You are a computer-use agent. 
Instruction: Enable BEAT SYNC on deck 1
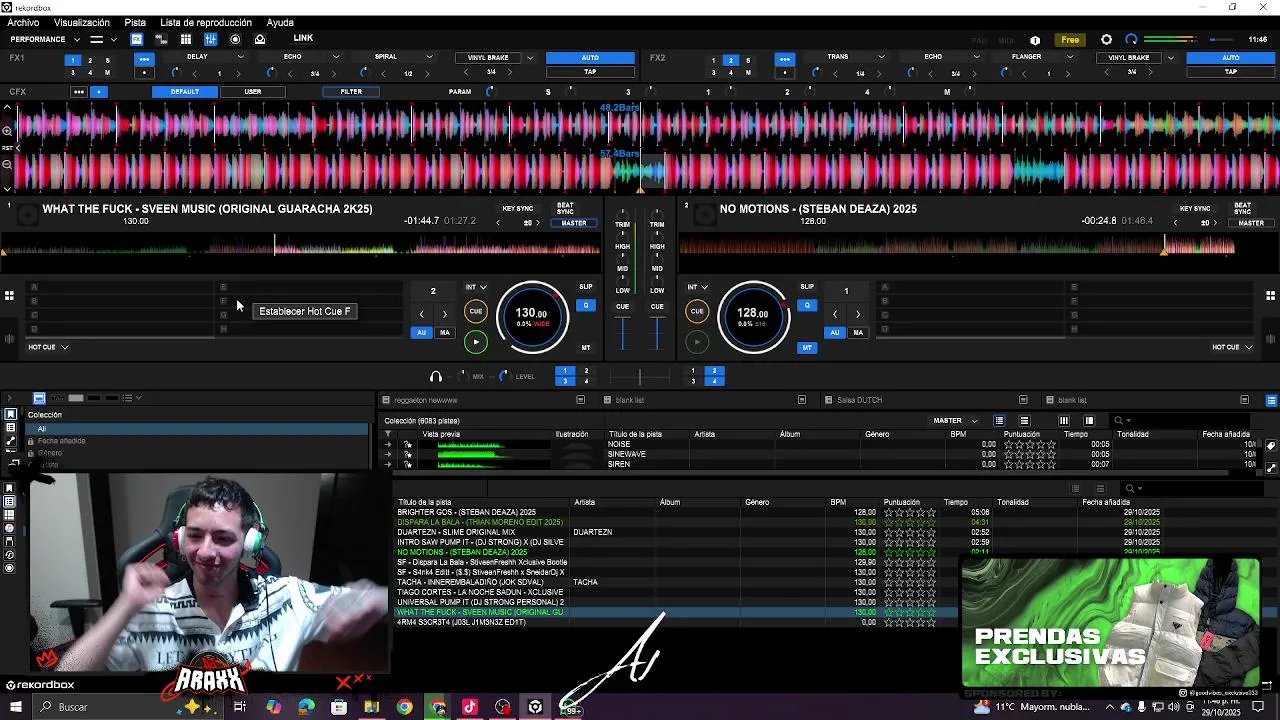point(565,208)
